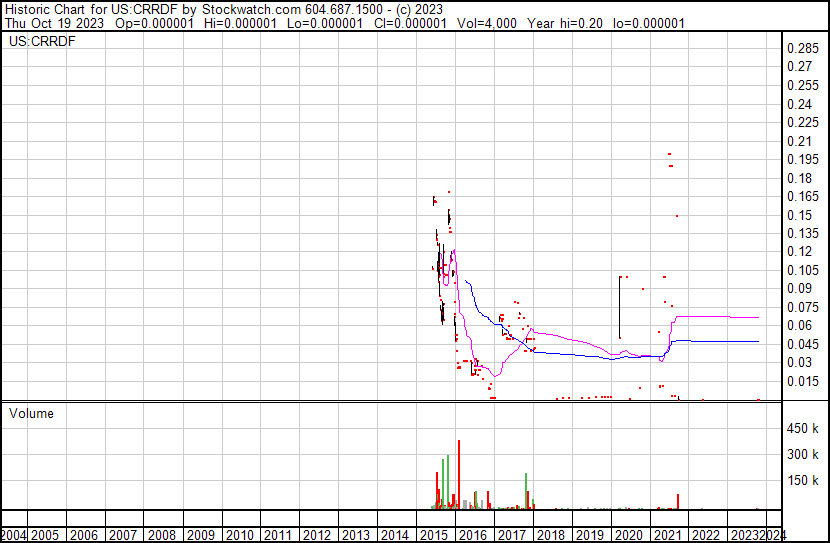The height and width of the screenshot is (543, 830).
Task: Select the 2017 year label on the axis
Action: pyautogui.click(x=512, y=535)
